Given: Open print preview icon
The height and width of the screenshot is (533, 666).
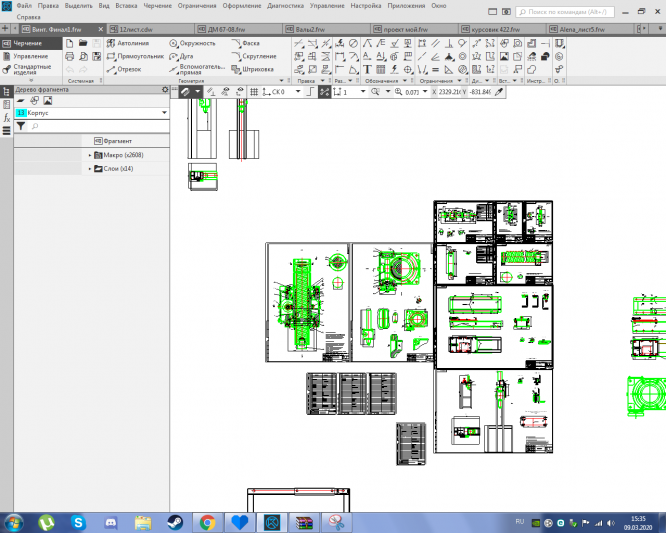Looking at the screenshot, I should click(x=83, y=56).
